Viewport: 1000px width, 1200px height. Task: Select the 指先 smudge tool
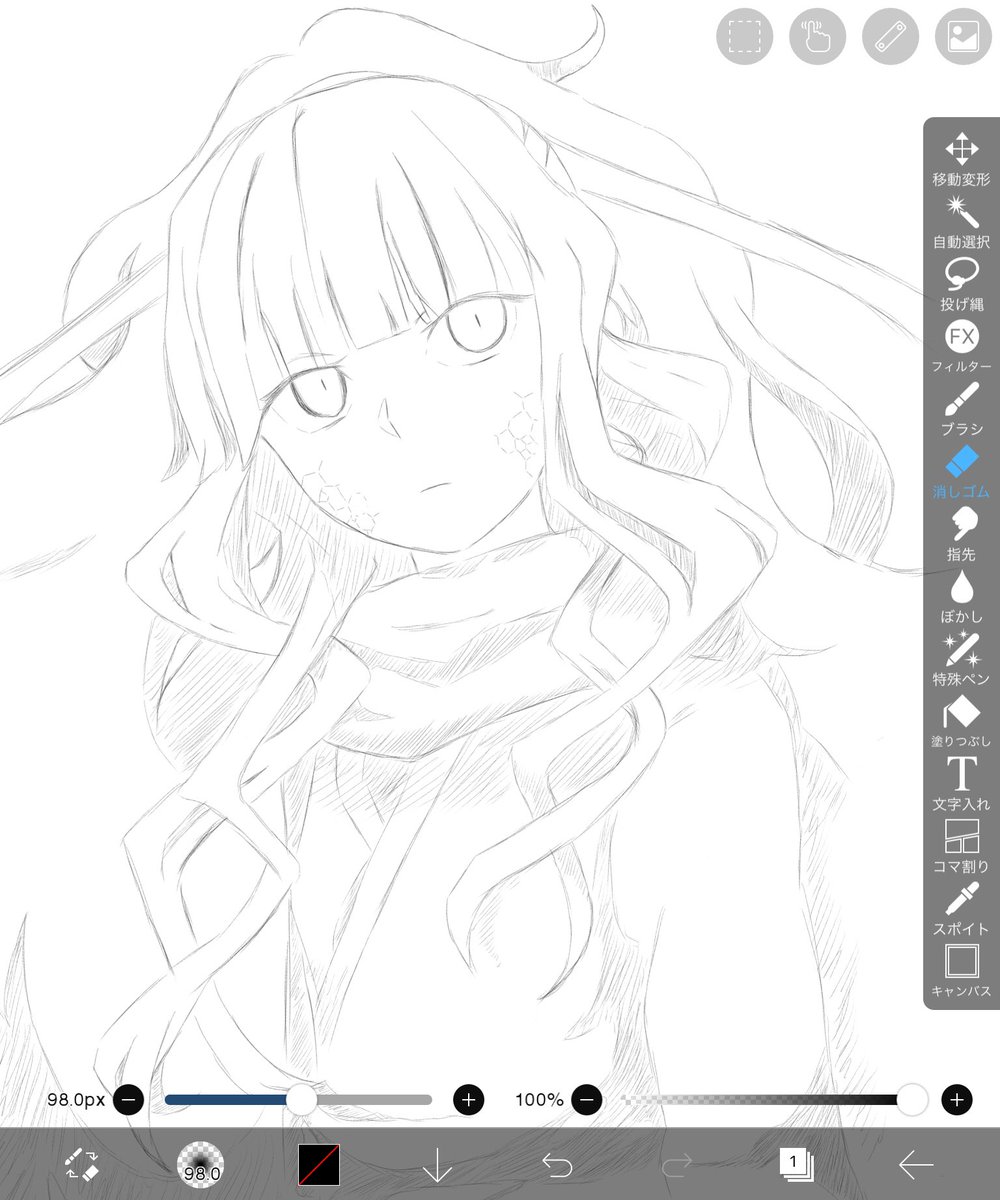pos(962,534)
